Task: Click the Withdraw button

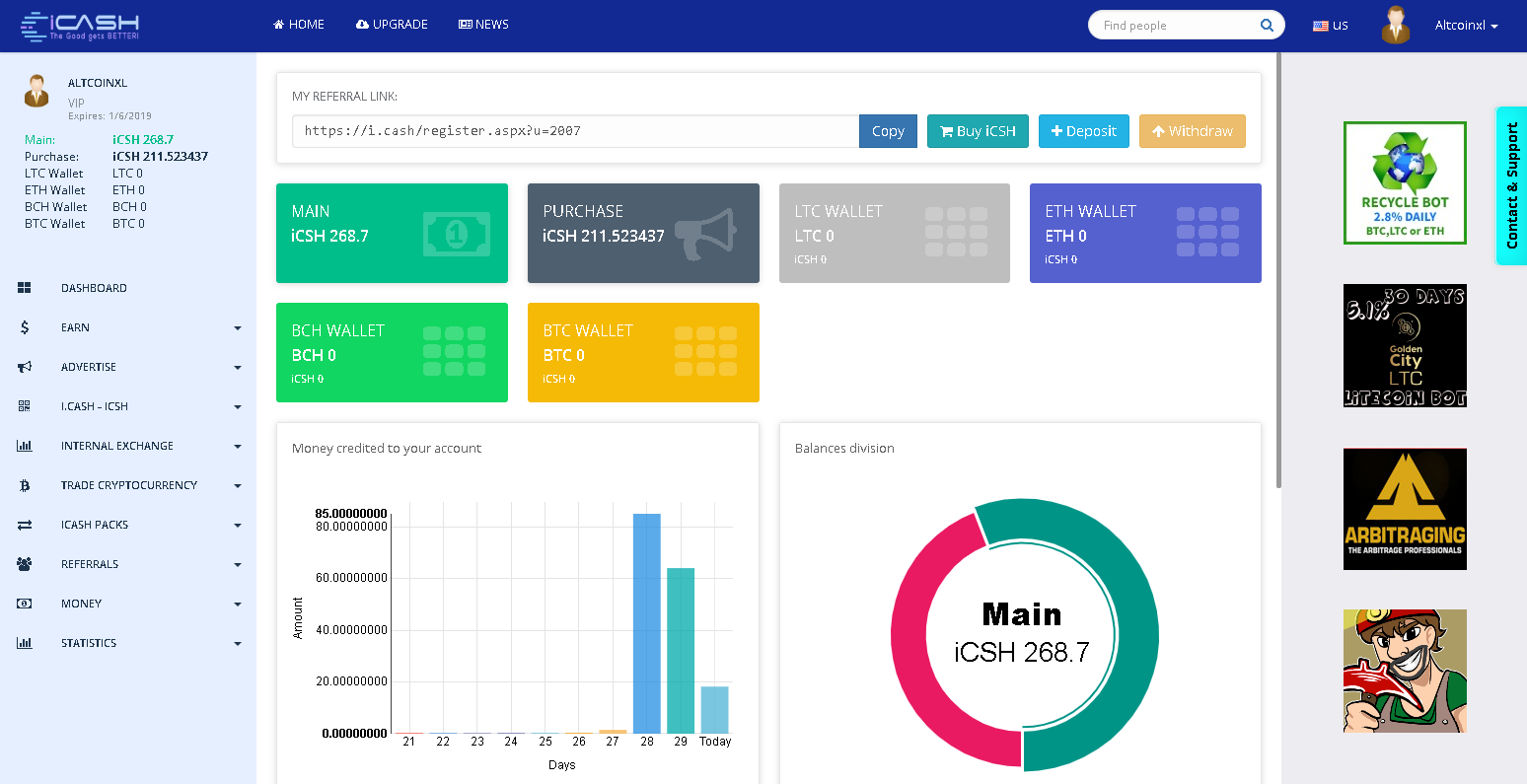Action: tap(1193, 131)
